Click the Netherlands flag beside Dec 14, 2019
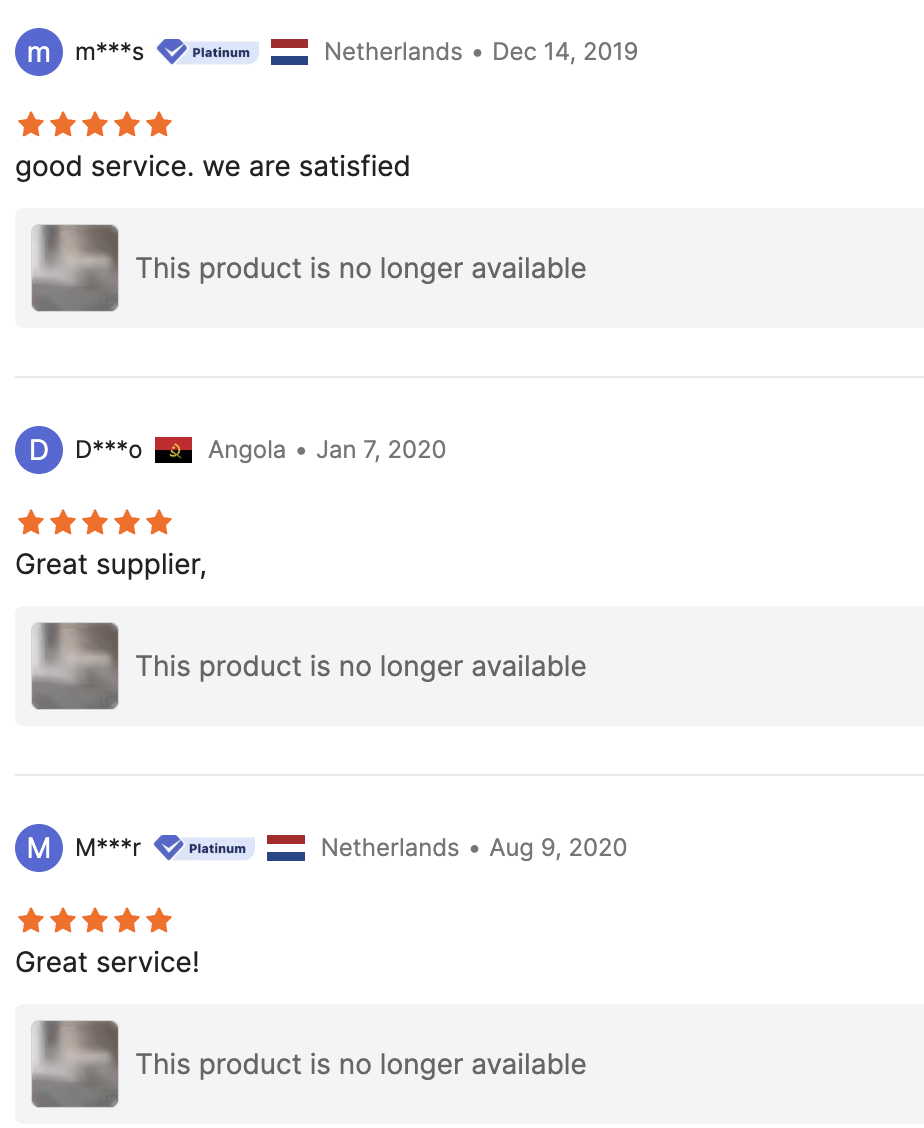Image resolution: width=924 pixels, height=1128 pixels. [289, 52]
